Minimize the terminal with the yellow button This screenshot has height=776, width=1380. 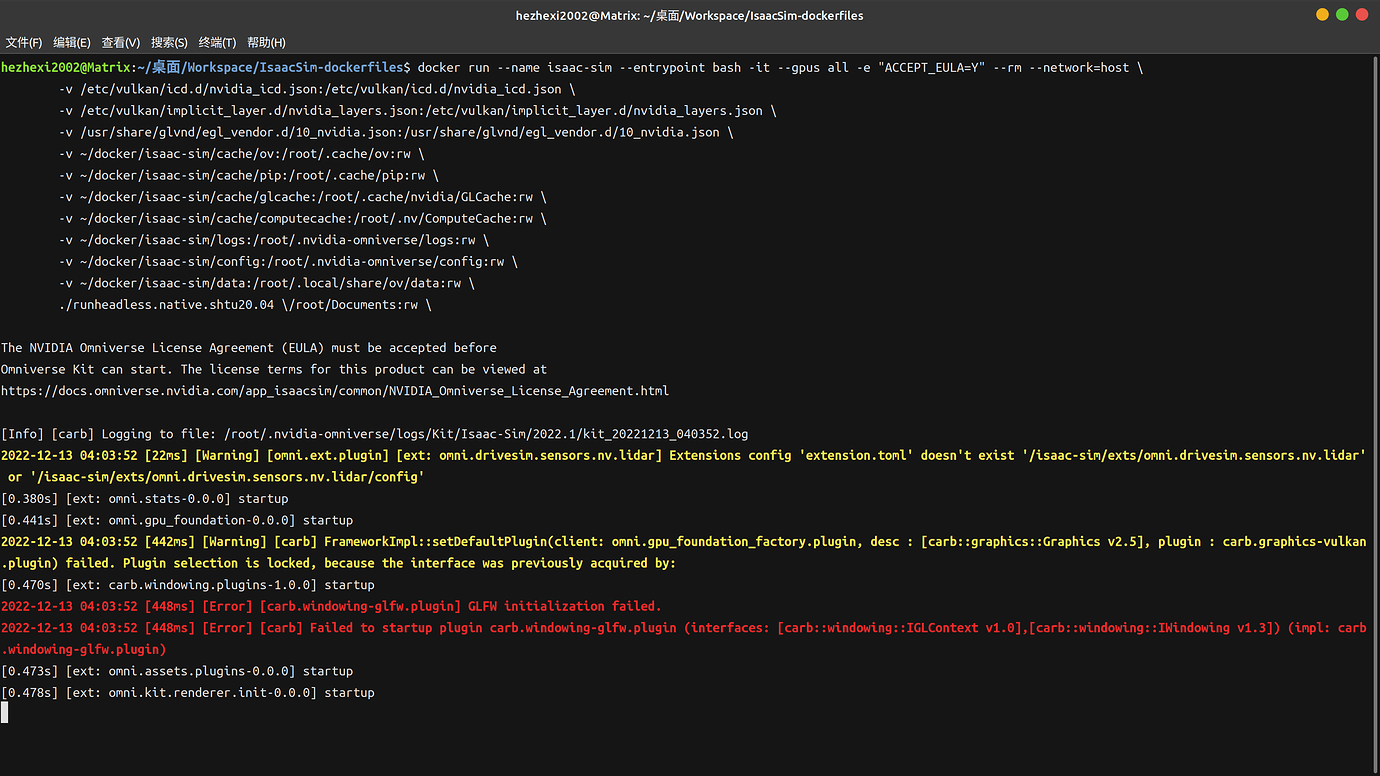(x=1322, y=14)
